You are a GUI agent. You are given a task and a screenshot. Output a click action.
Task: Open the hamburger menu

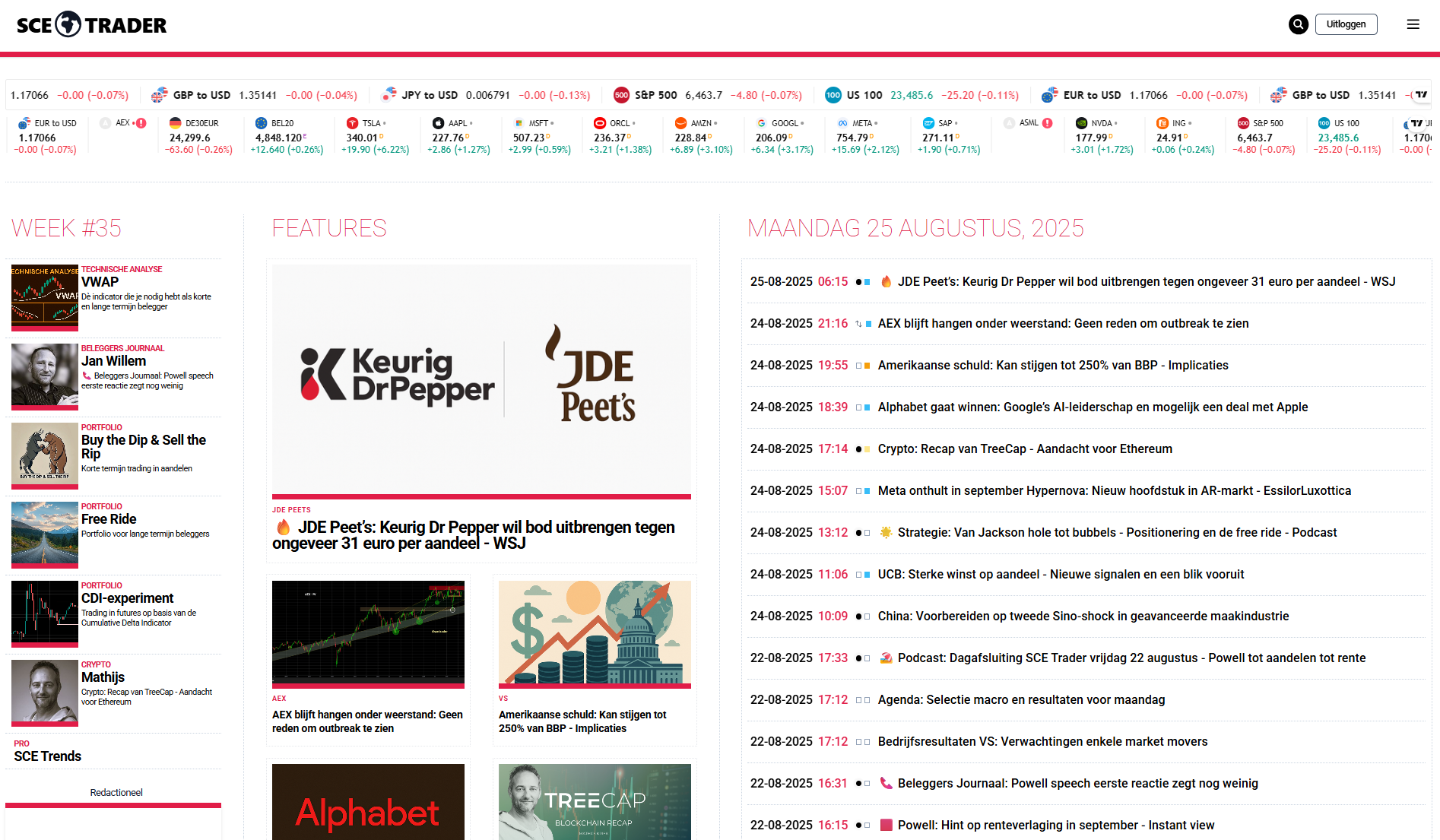[x=1413, y=24]
